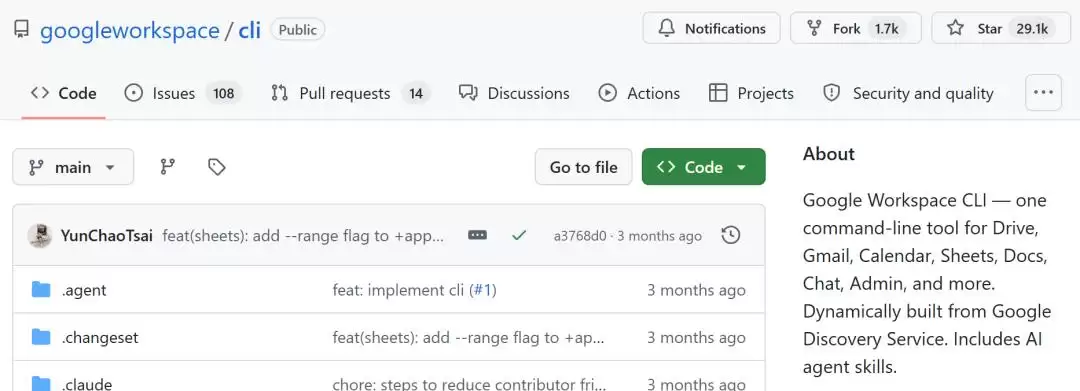Click the Security shield icon
This screenshot has width=1080, height=391.
[x=832, y=93]
